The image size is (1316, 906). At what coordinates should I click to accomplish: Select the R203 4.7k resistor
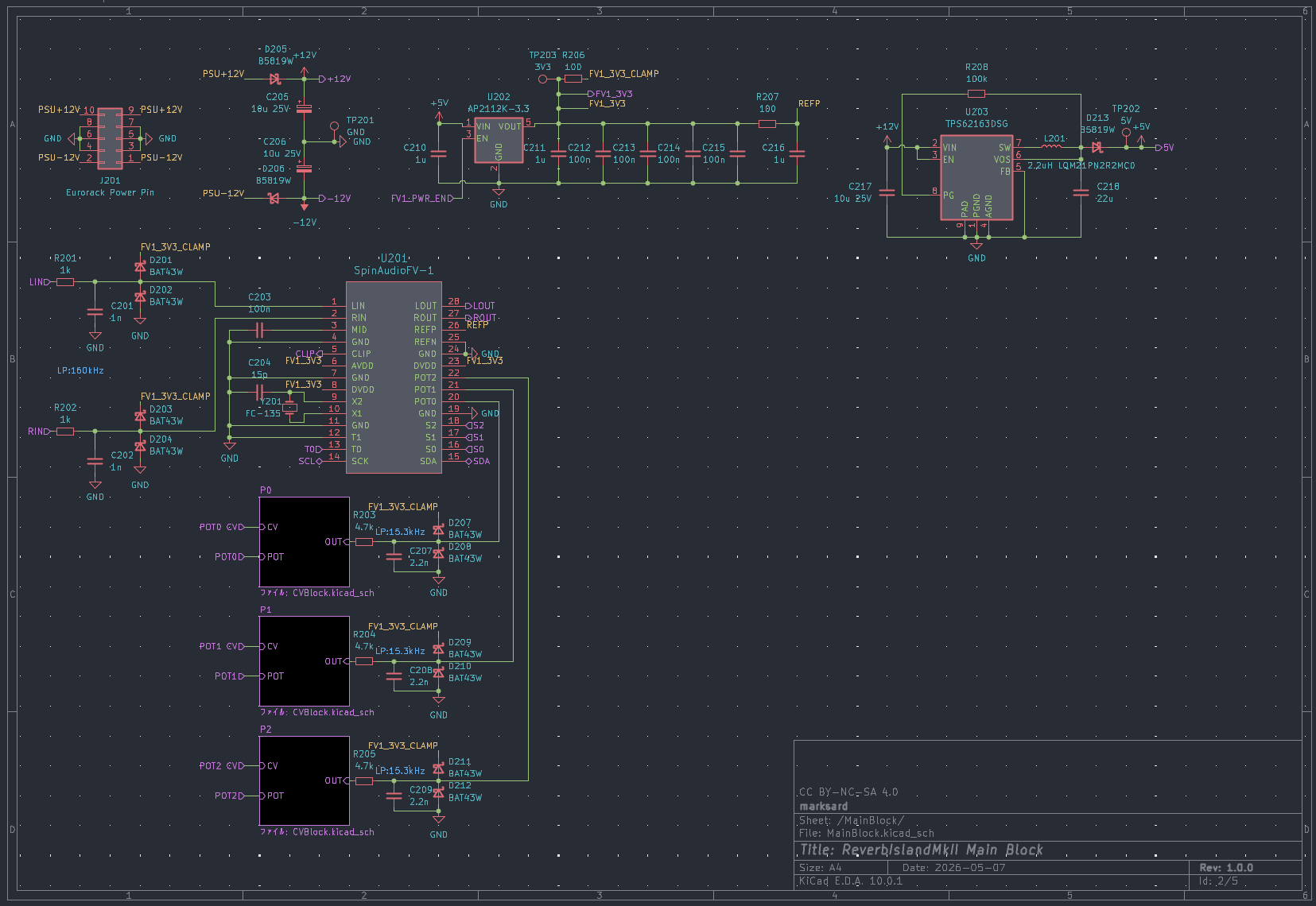364,542
